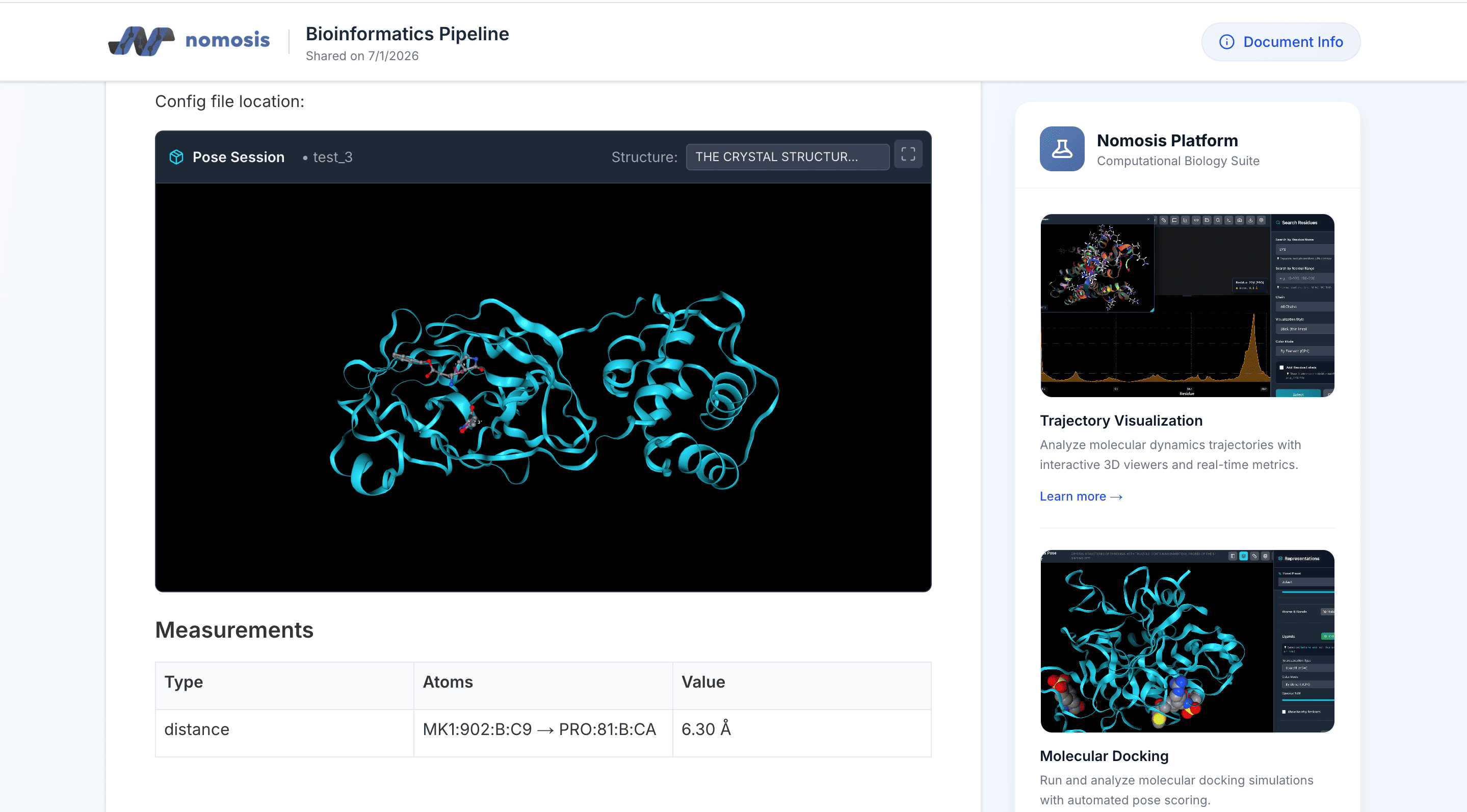Click the test_3 session label
Viewport: 1467px width, 812px height.
point(332,157)
